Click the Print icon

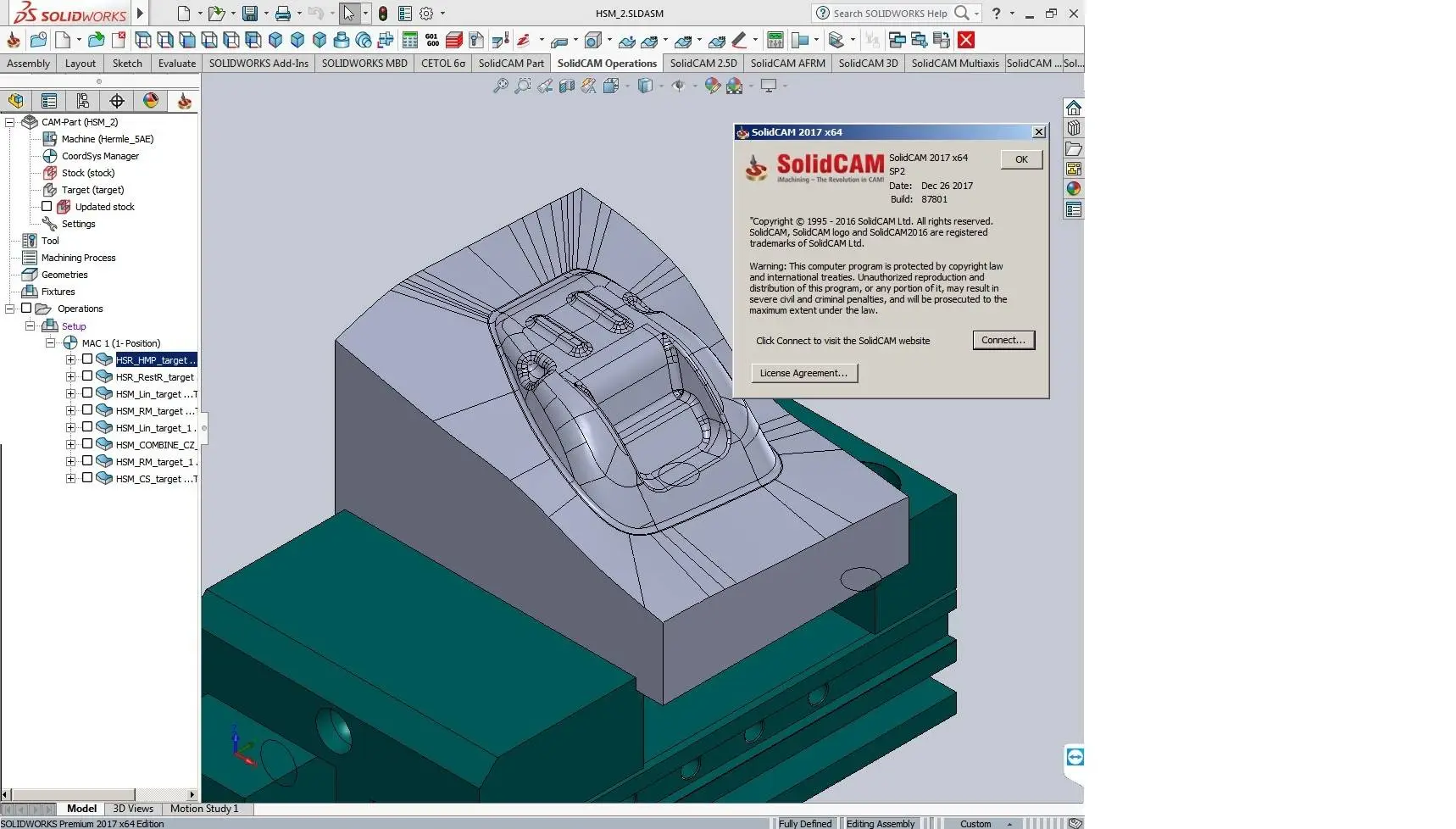click(283, 14)
